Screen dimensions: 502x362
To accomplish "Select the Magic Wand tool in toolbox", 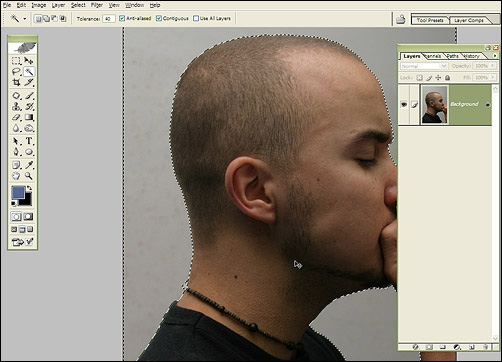I will 29,71.
